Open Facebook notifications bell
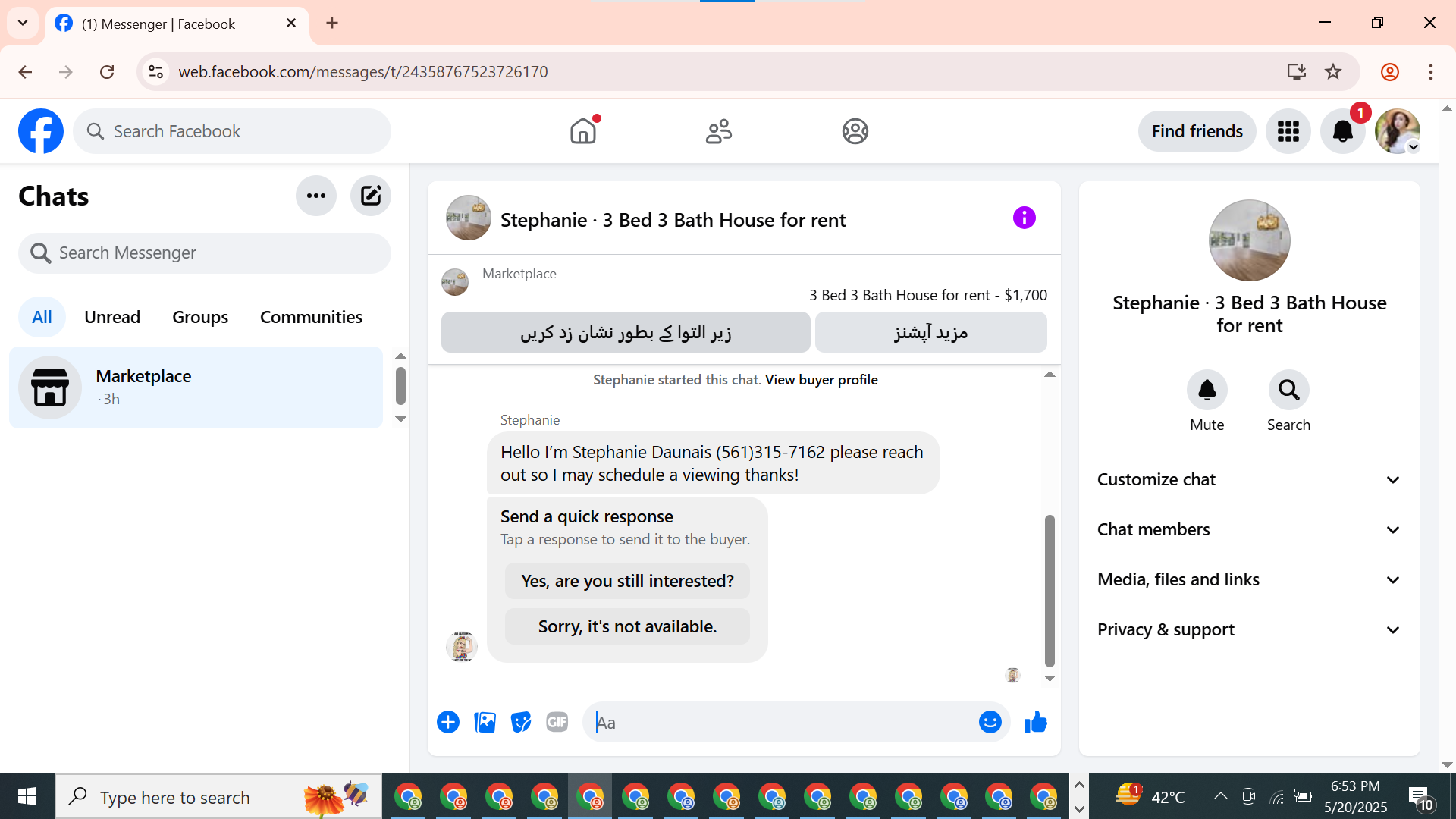The height and width of the screenshot is (819, 1456). pos(1342,131)
